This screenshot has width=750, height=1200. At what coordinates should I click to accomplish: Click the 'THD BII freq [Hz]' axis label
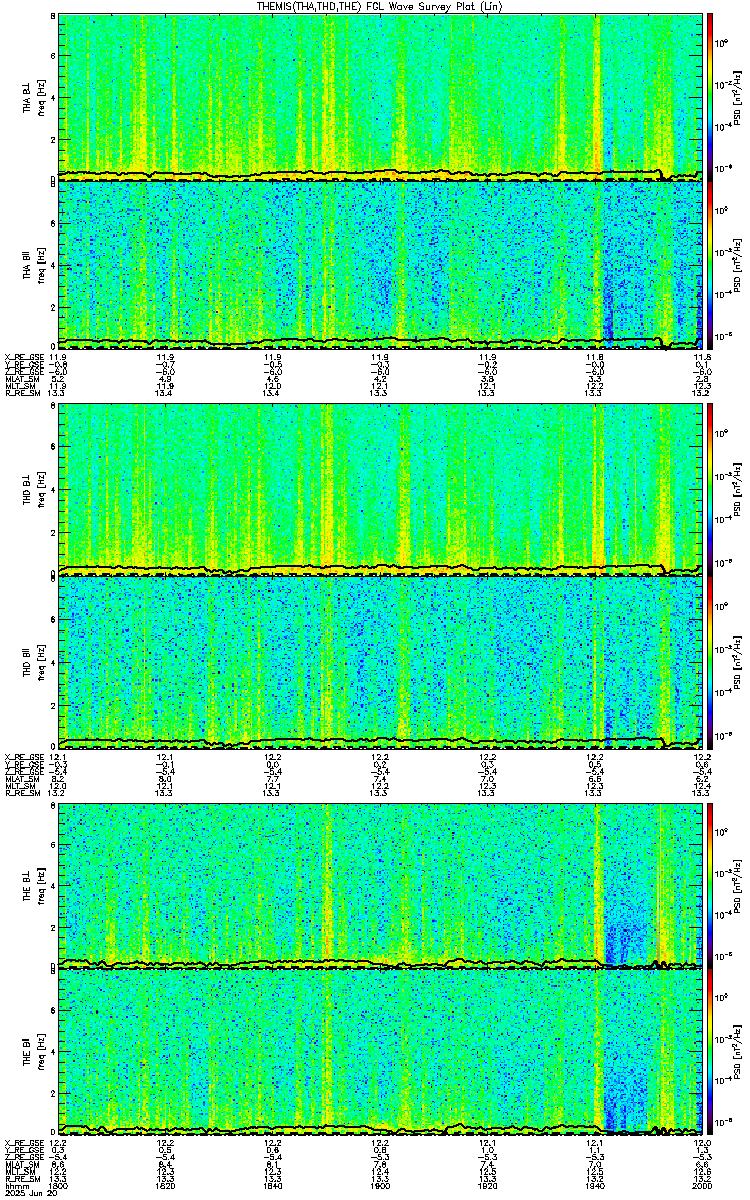tap(33, 663)
